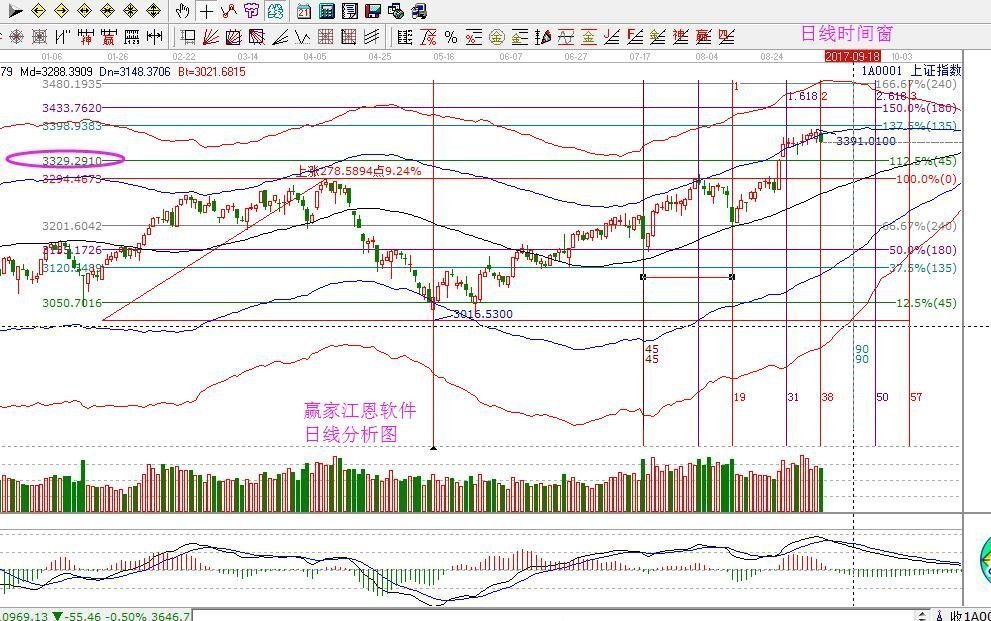Select the 金 fan lines tool
This screenshot has width=991, height=621.
(x=657, y=37)
